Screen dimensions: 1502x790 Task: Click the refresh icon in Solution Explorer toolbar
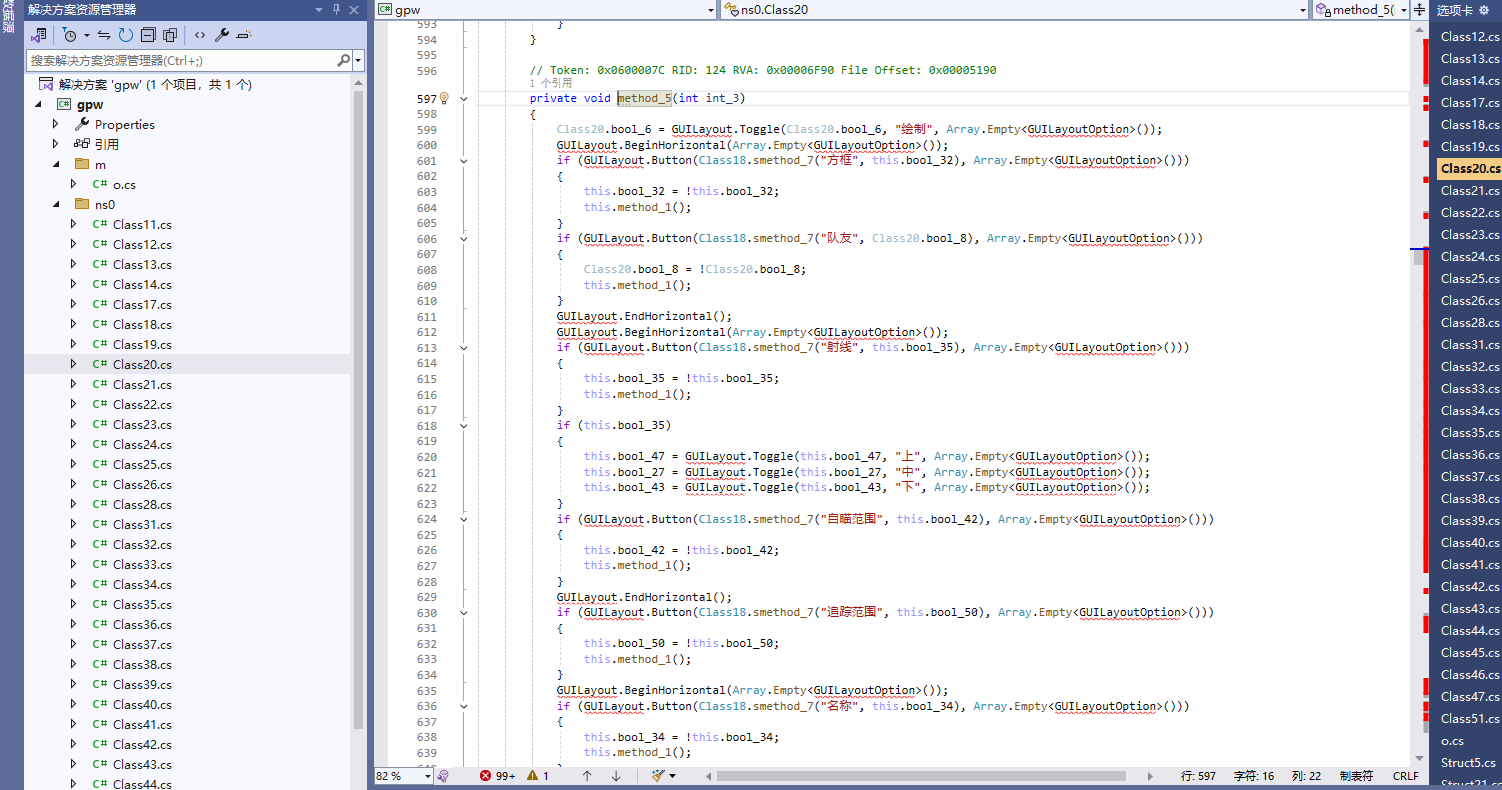[x=126, y=35]
